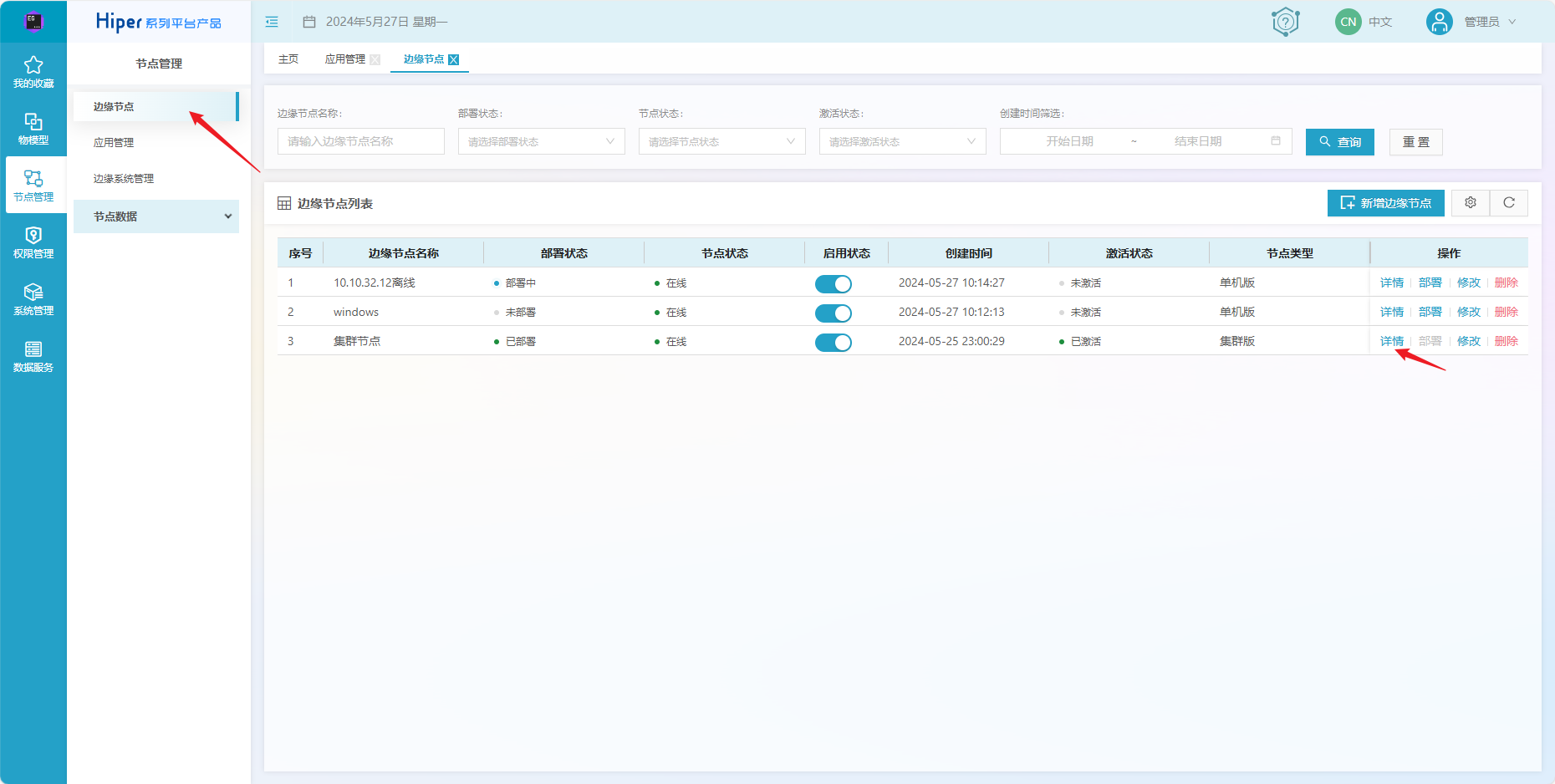Click 删除 for 集群节点

click(1507, 341)
